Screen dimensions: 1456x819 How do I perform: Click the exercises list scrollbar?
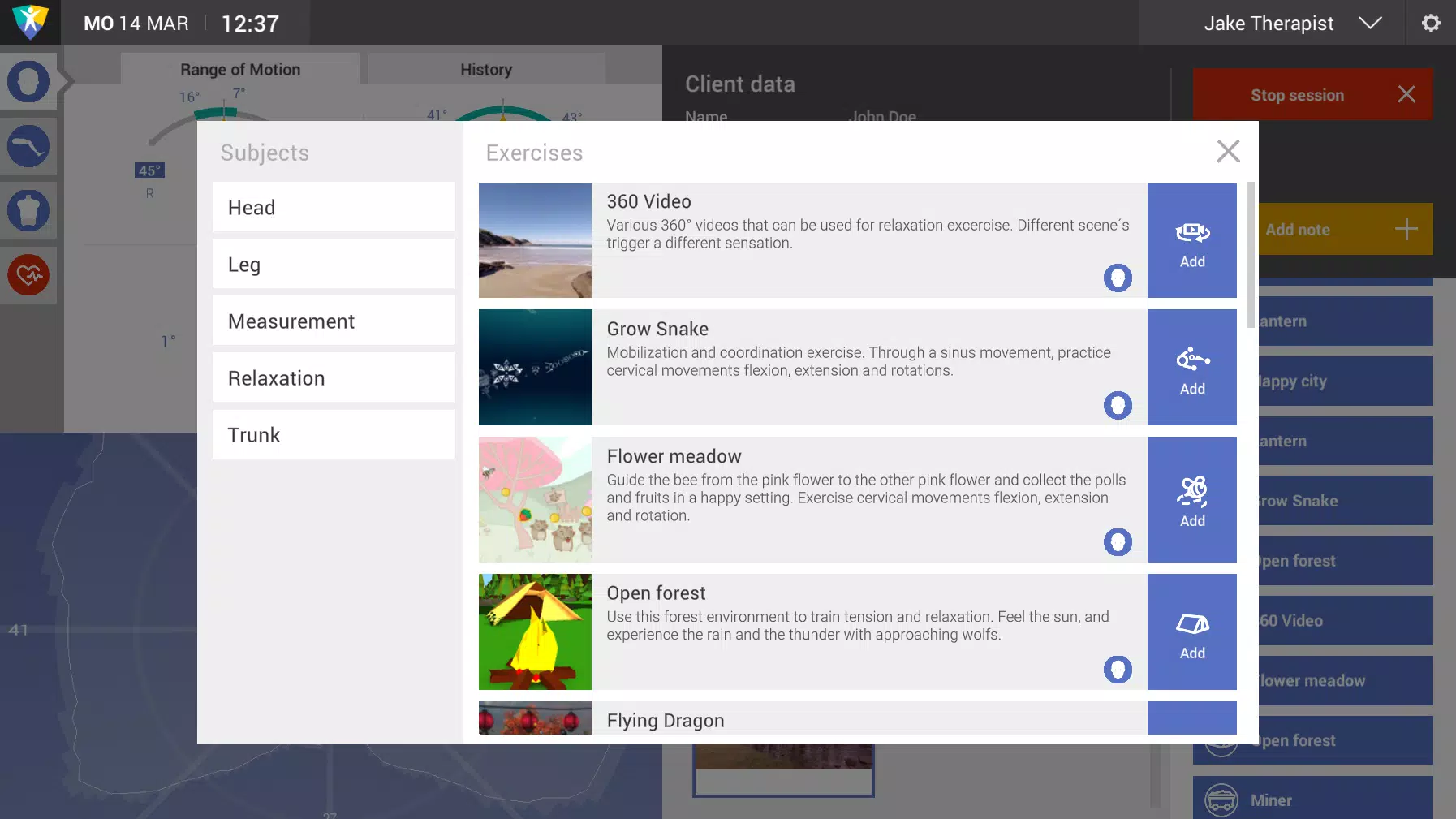1251,255
